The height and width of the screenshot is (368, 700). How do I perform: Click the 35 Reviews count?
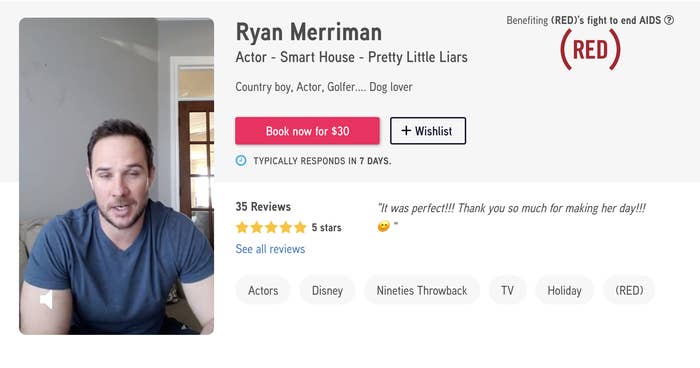263,206
